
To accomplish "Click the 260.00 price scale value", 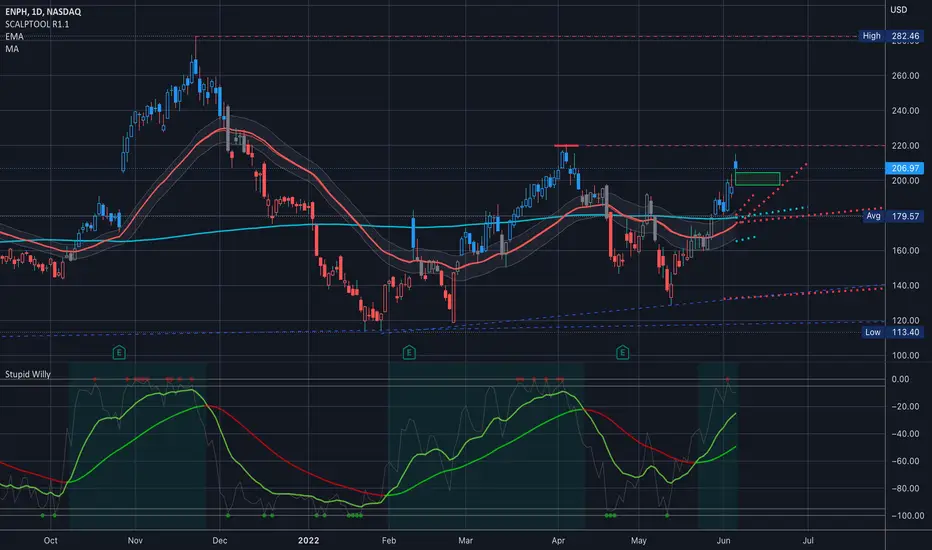I will pos(905,76).
